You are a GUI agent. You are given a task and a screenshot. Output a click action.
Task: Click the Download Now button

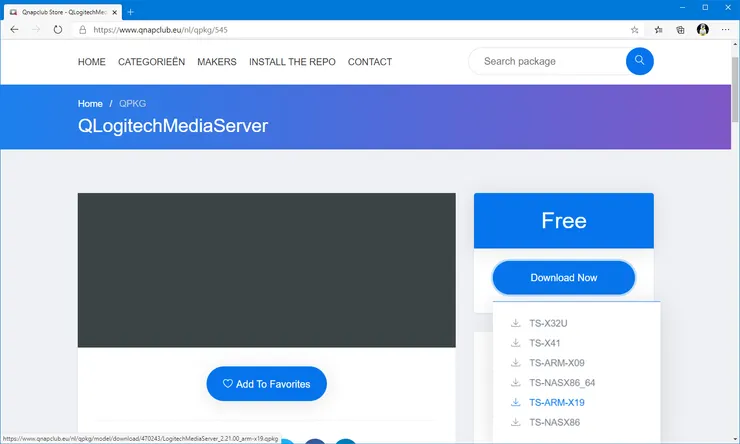[563, 277]
